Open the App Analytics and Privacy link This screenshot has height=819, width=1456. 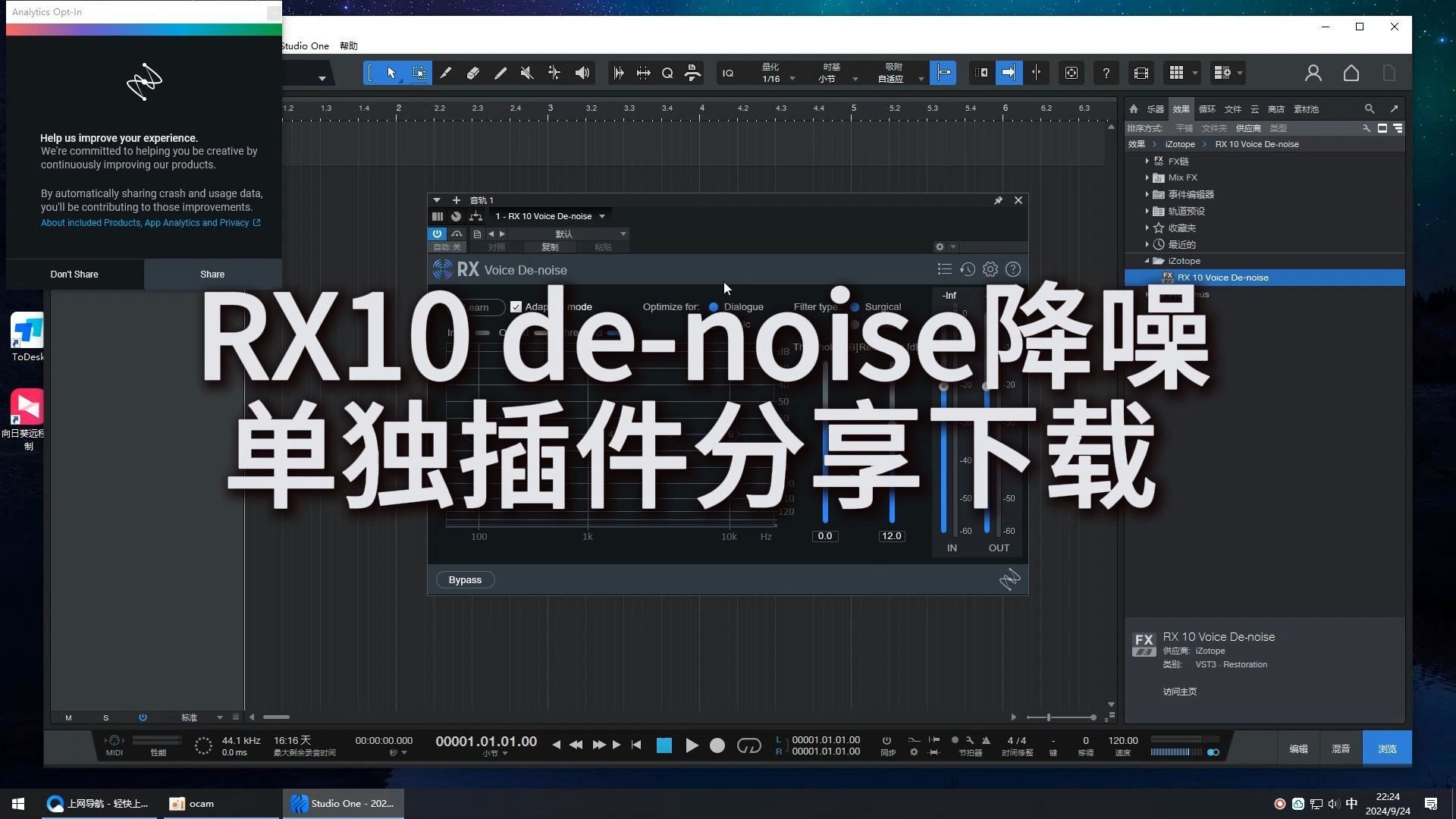[150, 222]
